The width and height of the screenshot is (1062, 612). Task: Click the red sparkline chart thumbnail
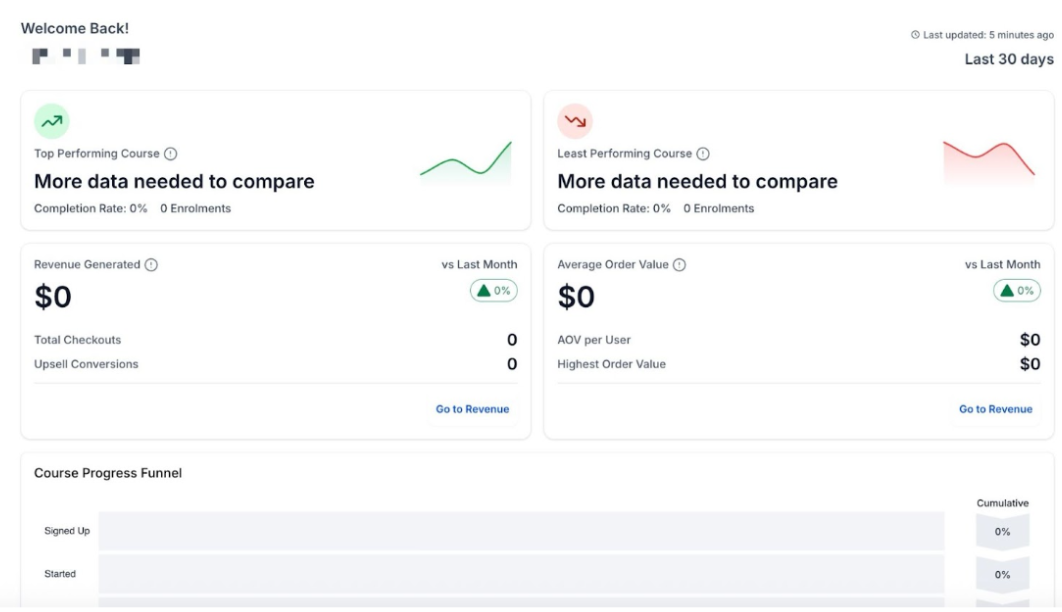tap(988, 163)
